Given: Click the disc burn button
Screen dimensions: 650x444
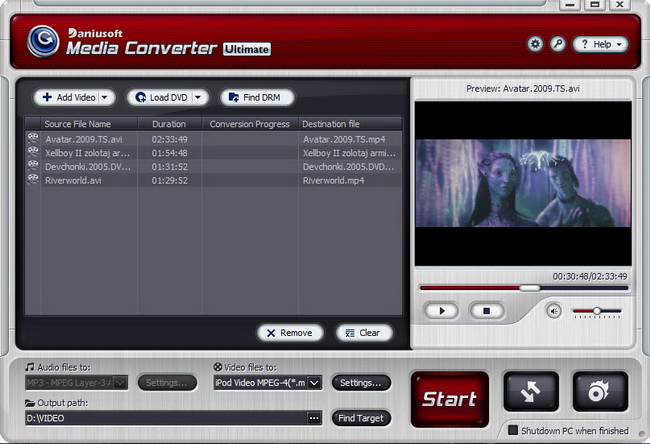Looking at the screenshot, I should pos(600,392).
